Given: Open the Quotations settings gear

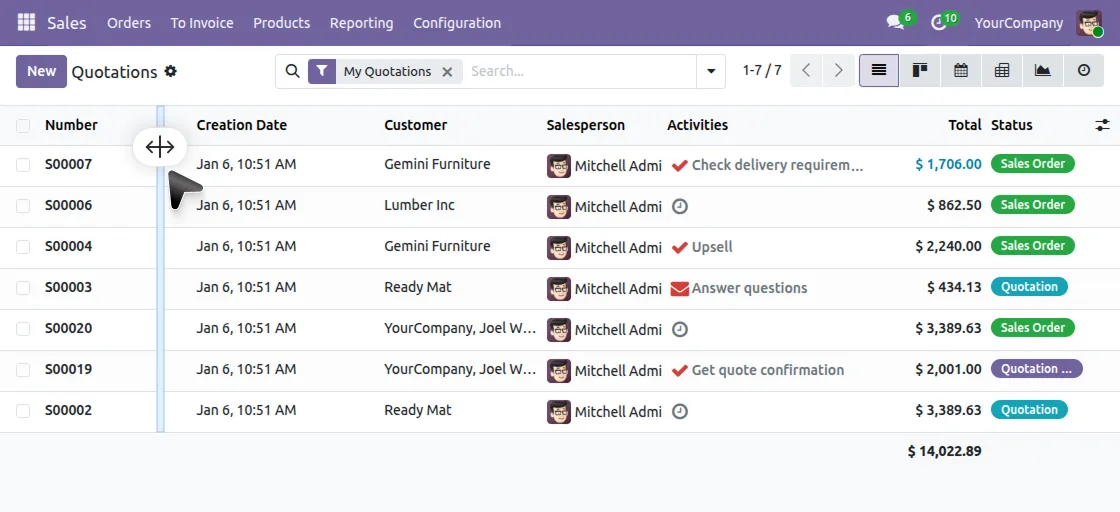Looking at the screenshot, I should coord(171,71).
